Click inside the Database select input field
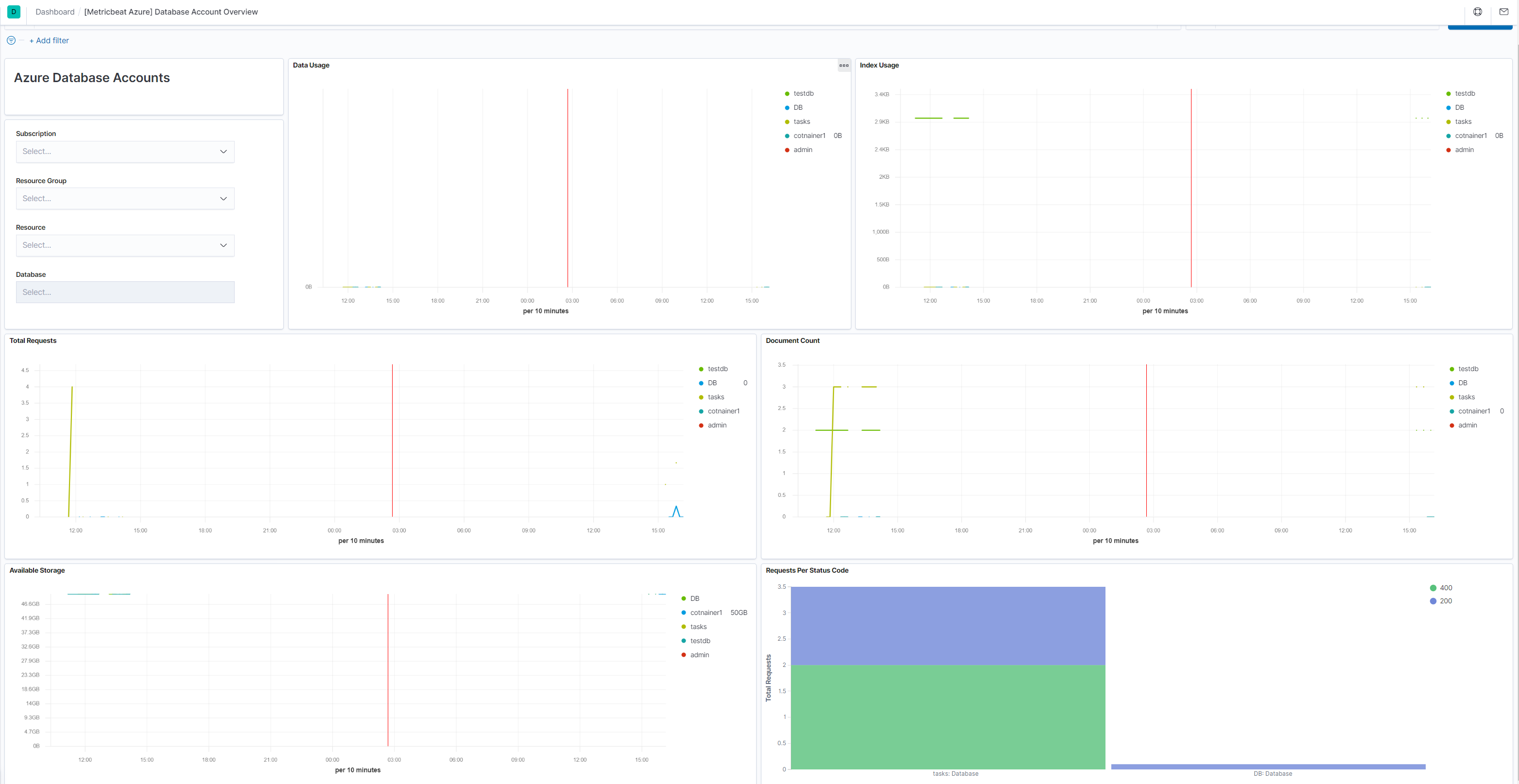The image size is (1519, 784). point(125,292)
